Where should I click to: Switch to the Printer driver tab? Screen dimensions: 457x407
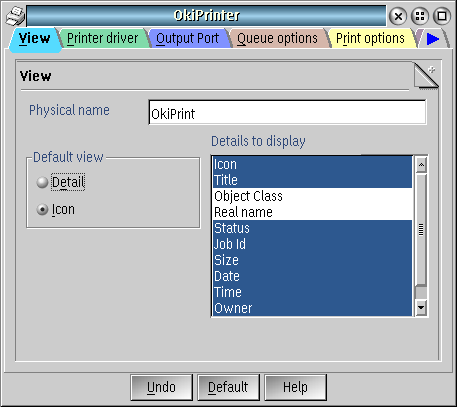click(x=103, y=38)
